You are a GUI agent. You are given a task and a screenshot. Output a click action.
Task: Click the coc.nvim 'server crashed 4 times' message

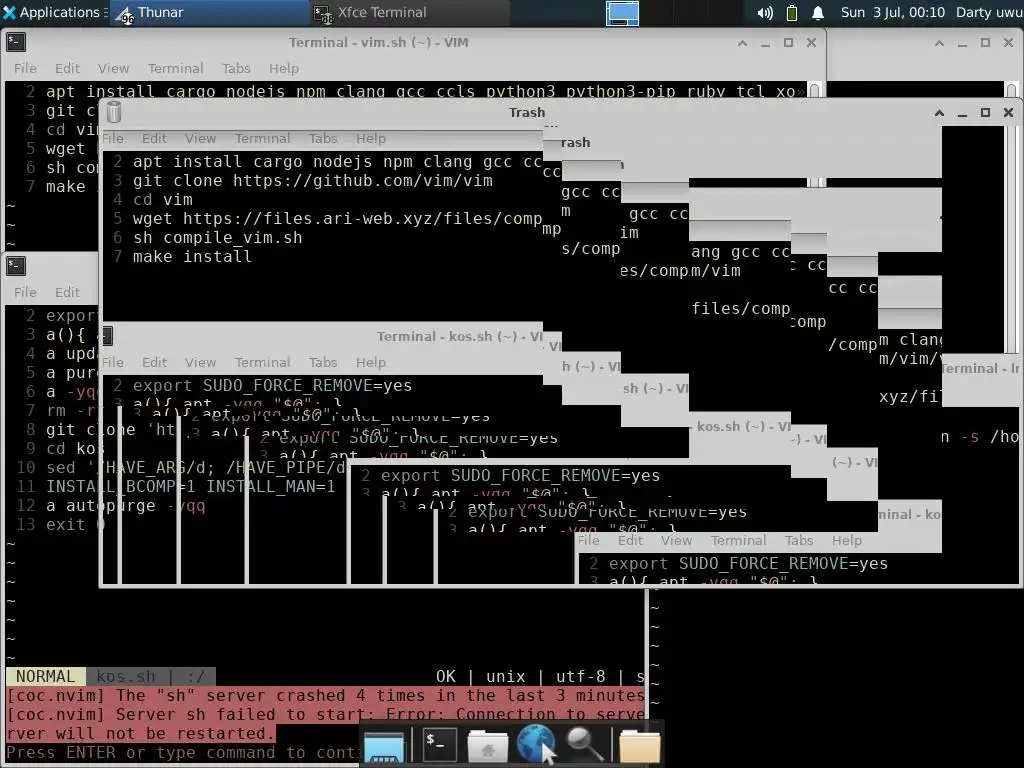click(325, 696)
